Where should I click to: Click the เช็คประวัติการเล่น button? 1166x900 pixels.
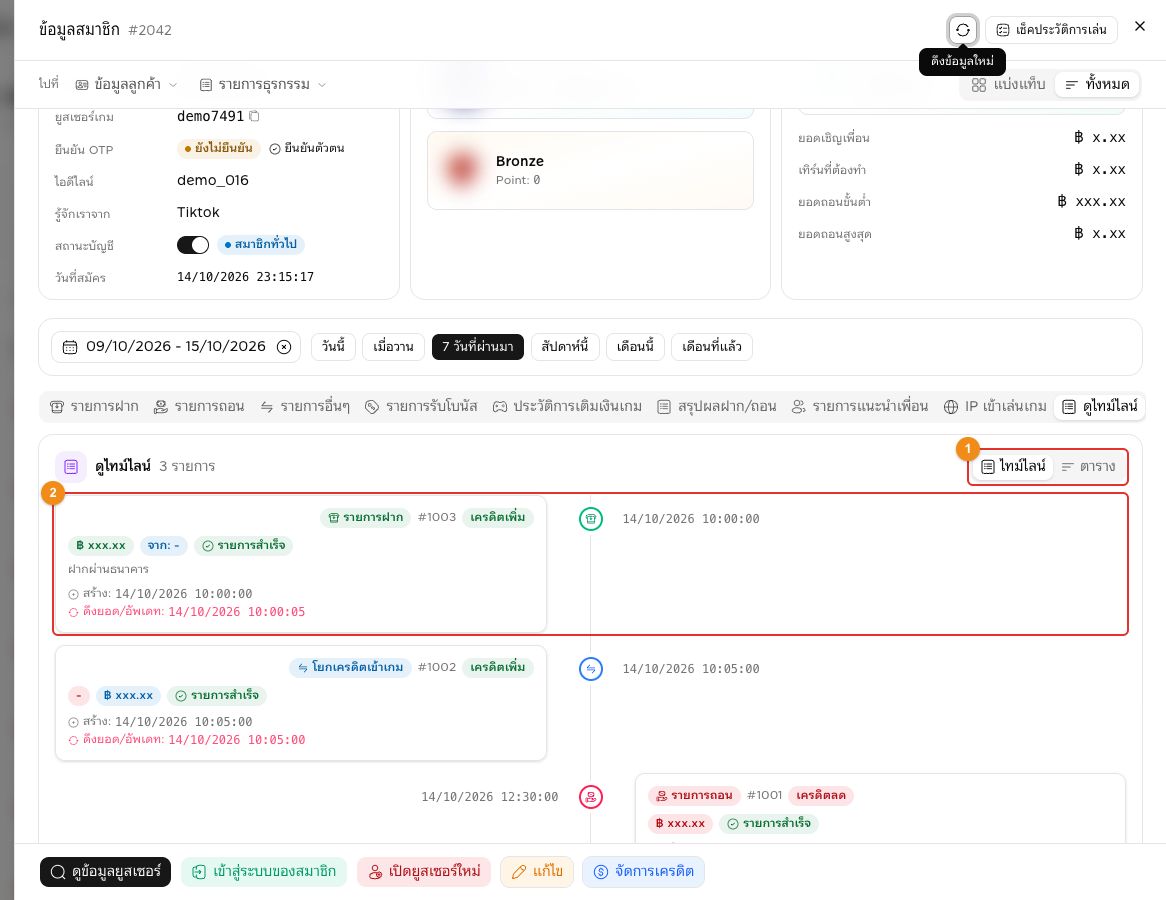[x=1051, y=30]
